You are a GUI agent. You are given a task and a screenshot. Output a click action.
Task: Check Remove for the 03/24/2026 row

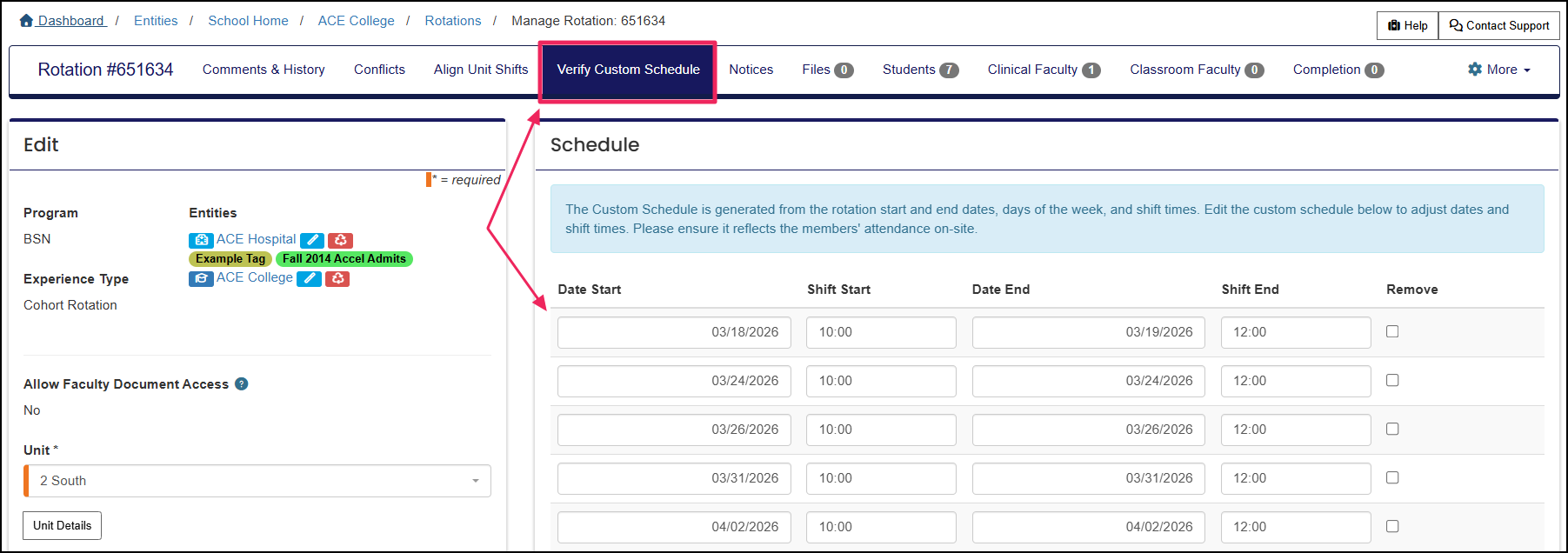click(x=1392, y=380)
